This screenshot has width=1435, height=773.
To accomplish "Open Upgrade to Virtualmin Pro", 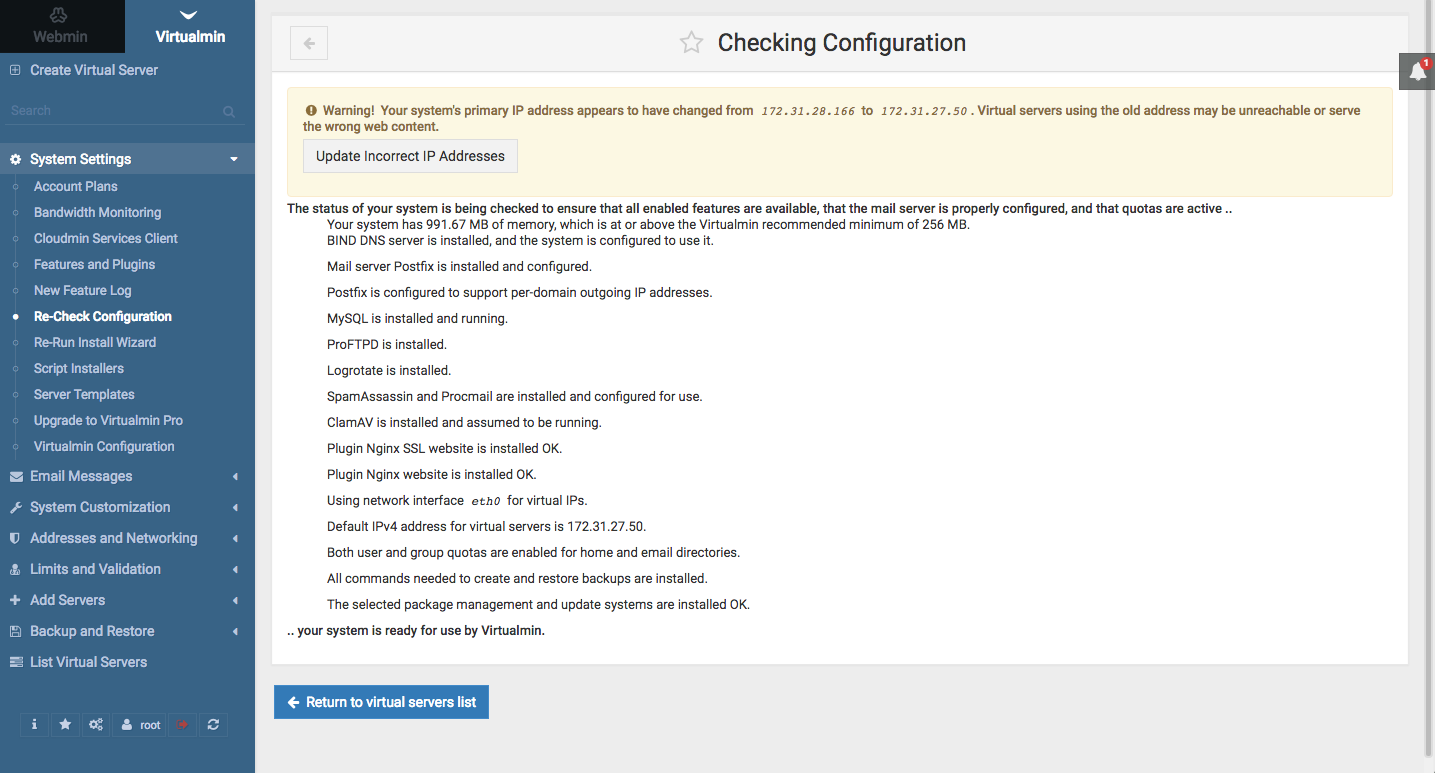I will pyautogui.click(x=108, y=420).
